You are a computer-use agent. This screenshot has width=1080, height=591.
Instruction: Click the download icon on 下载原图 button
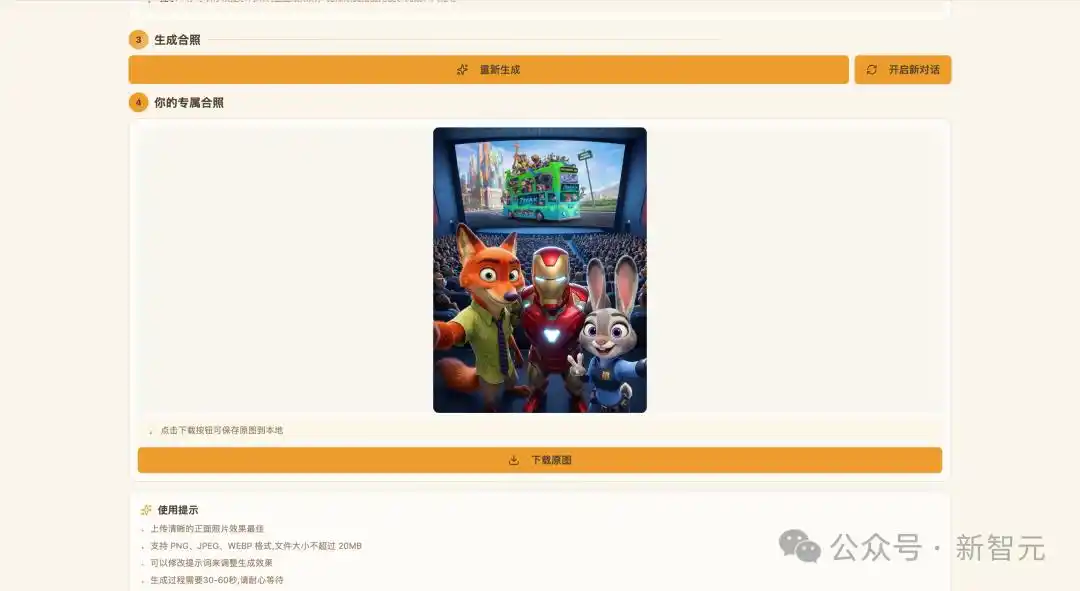tap(511, 459)
